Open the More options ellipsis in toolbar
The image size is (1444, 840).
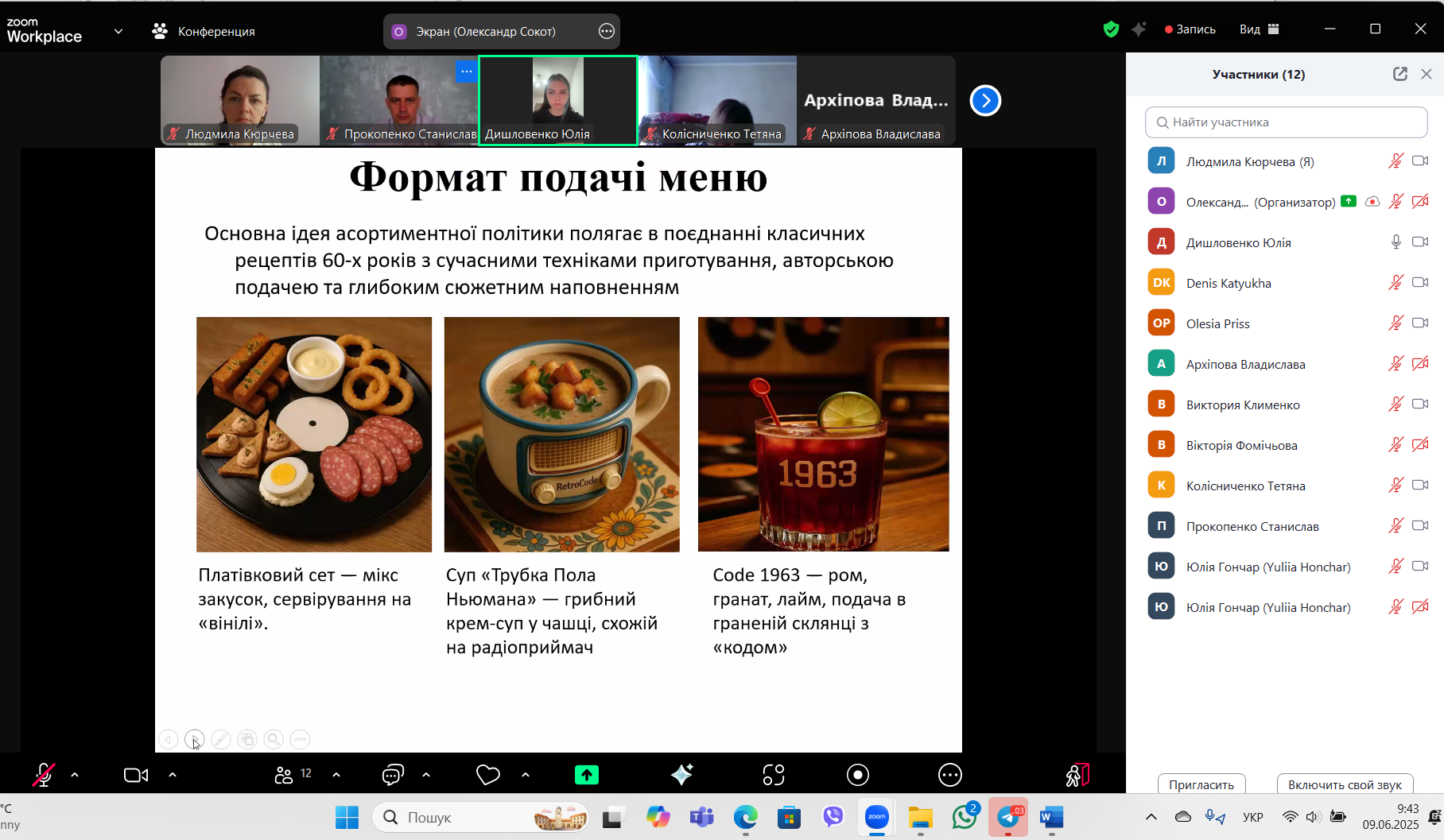949,775
